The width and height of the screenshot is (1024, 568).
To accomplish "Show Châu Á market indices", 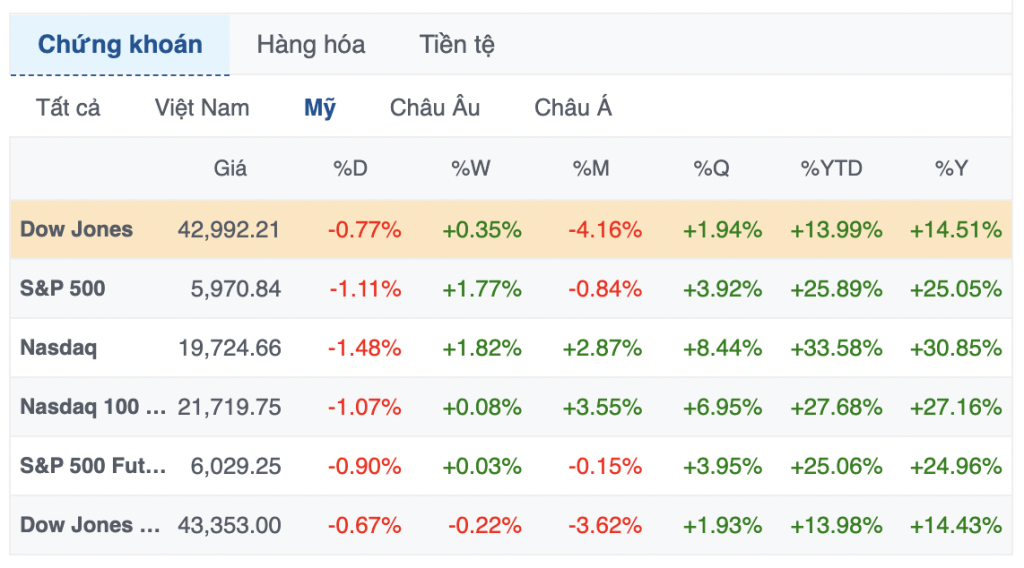I will (x=573, y=108).
